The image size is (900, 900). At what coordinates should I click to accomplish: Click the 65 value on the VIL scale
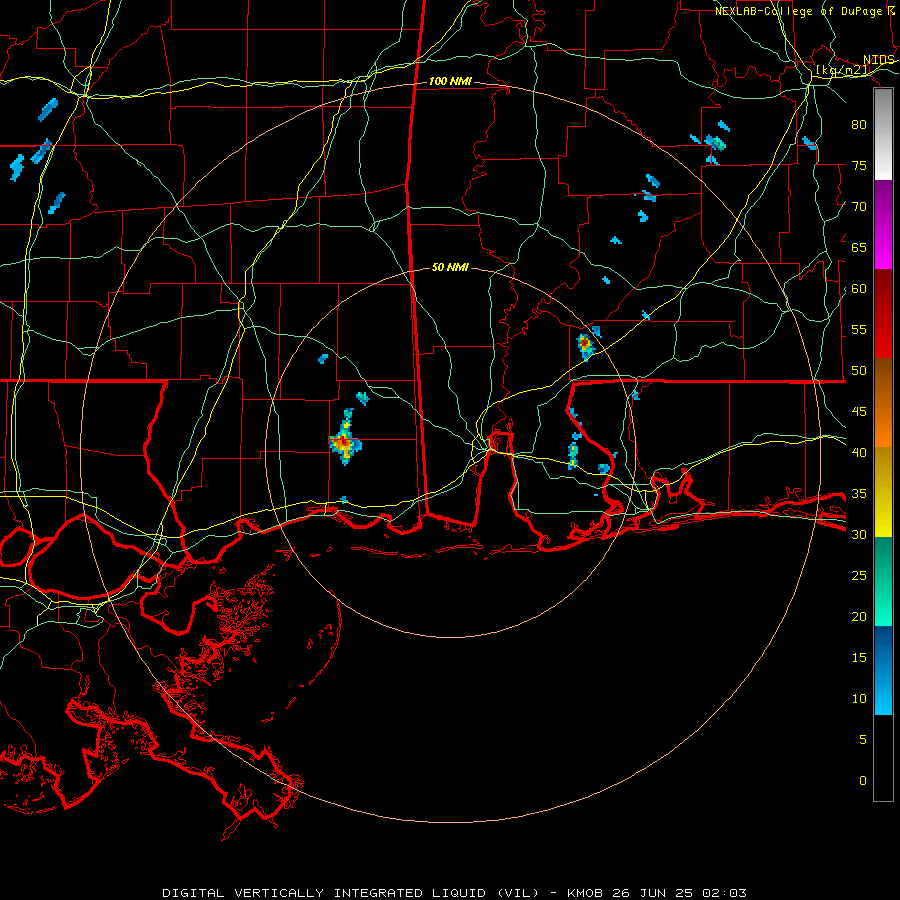click(x=859, y=248)
